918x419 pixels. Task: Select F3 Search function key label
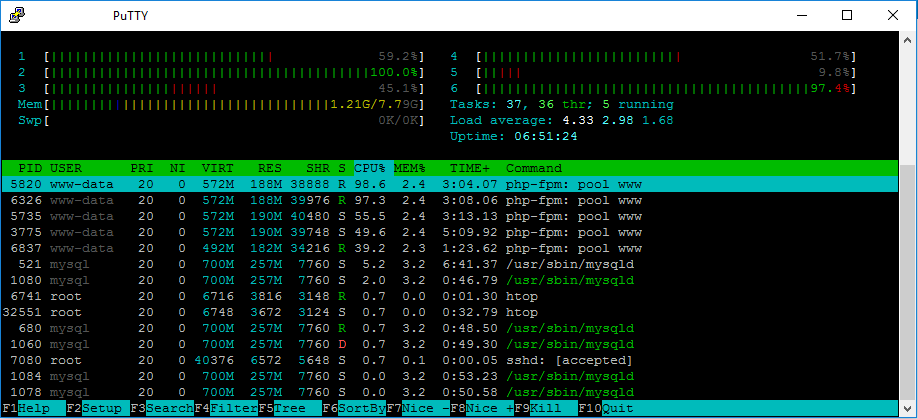pos(162,408)
